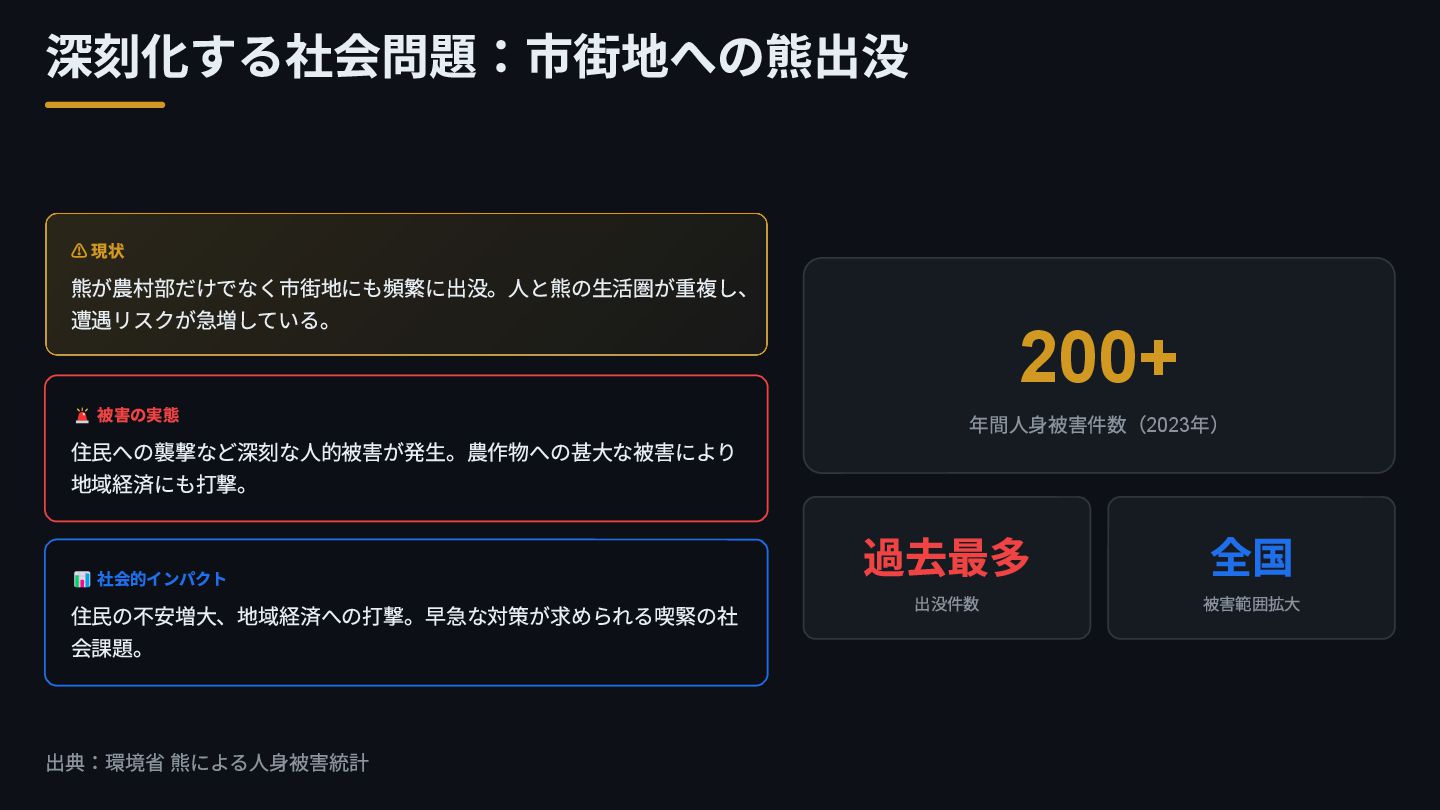Select the red-bordered damage description paragraph

[x=404, y=468]
